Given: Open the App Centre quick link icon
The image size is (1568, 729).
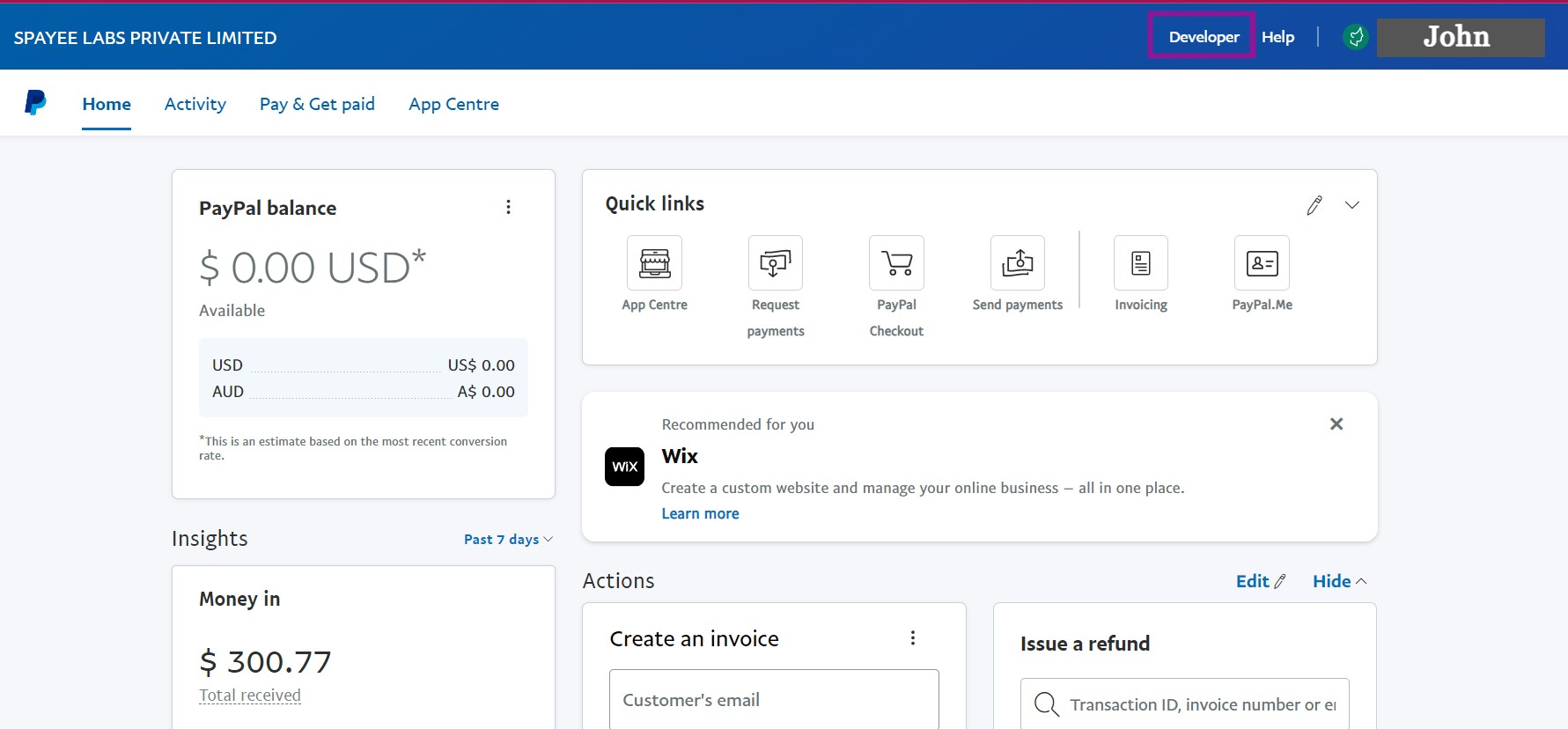Looking at the screenshot, I should 654,262.
